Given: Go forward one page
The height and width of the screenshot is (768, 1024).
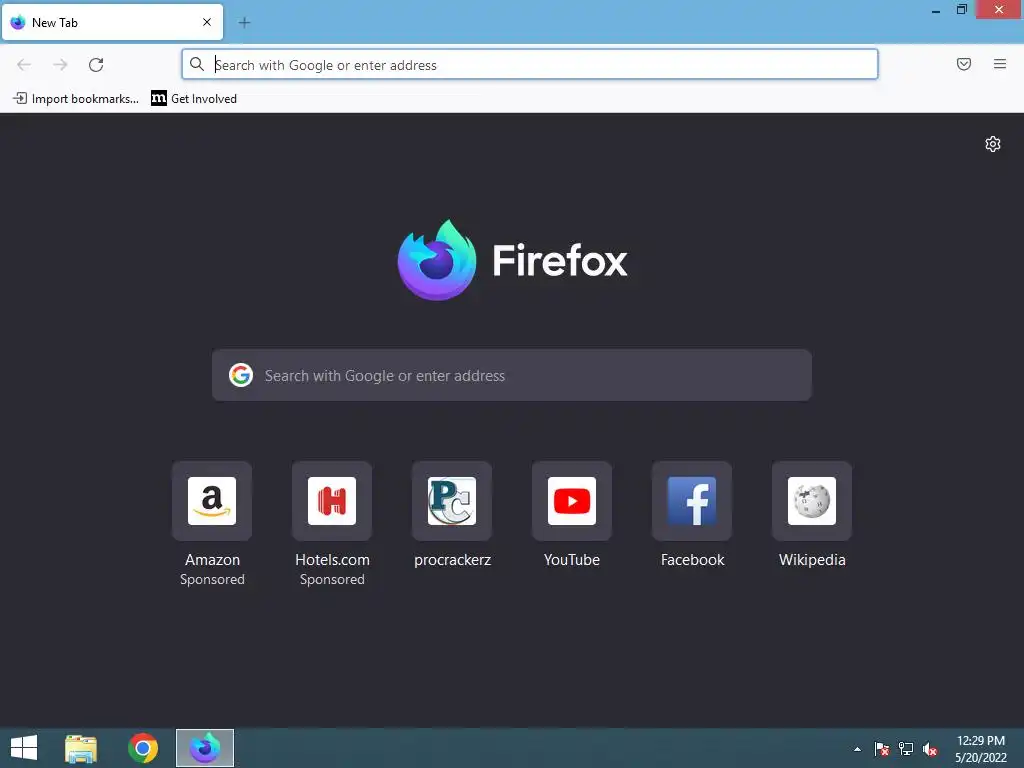Looking at the screenshot, I should pyautogui.click(x=60, y=65).
